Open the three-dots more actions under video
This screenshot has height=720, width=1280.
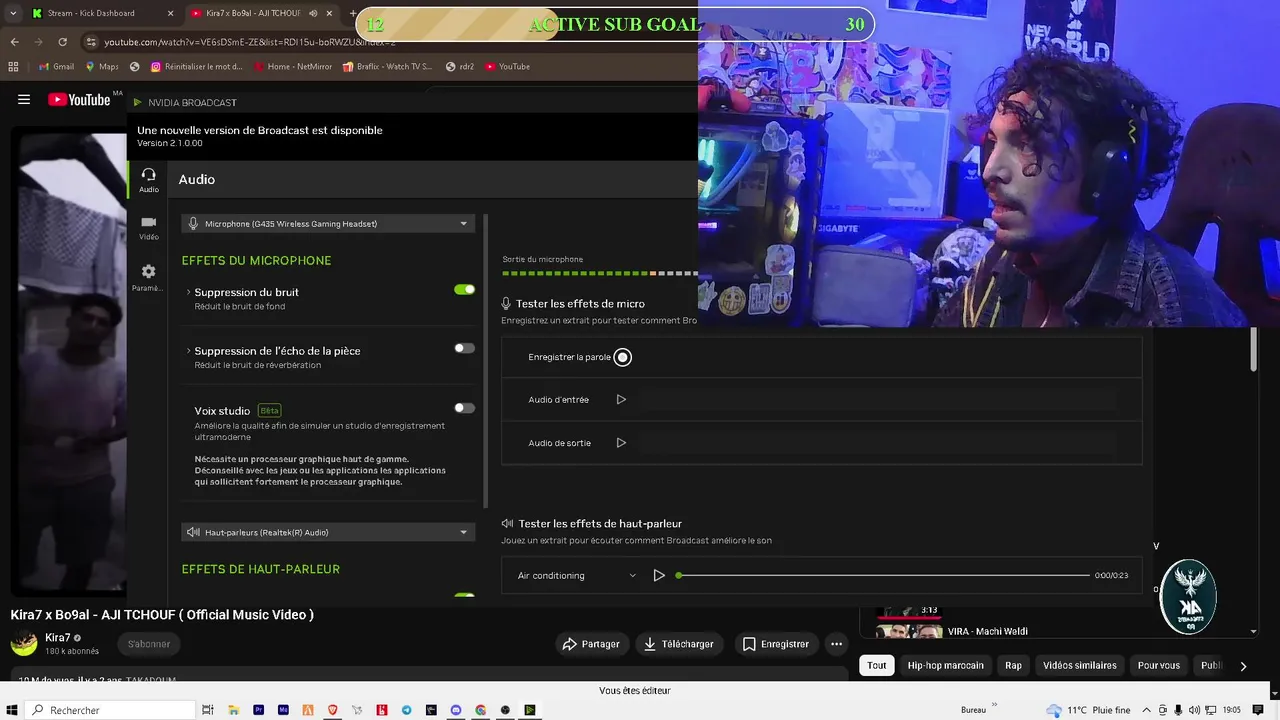837,644
